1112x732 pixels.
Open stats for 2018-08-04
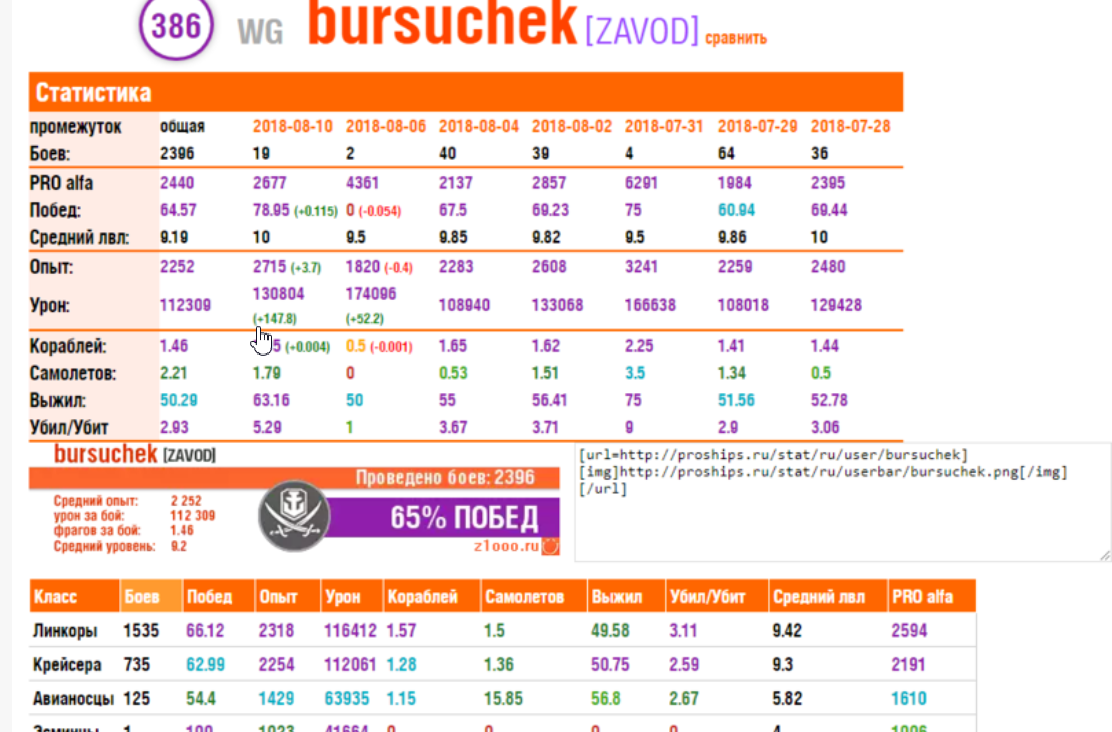(478, 127)
